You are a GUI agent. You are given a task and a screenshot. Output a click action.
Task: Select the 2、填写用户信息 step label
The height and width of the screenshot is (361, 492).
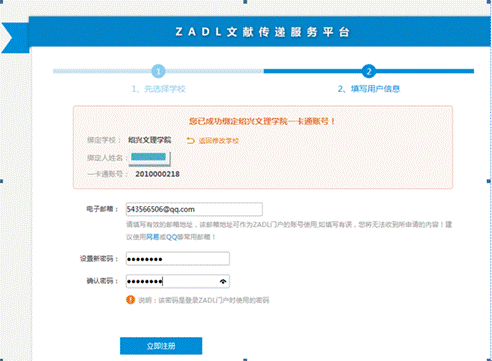point(369,89)
